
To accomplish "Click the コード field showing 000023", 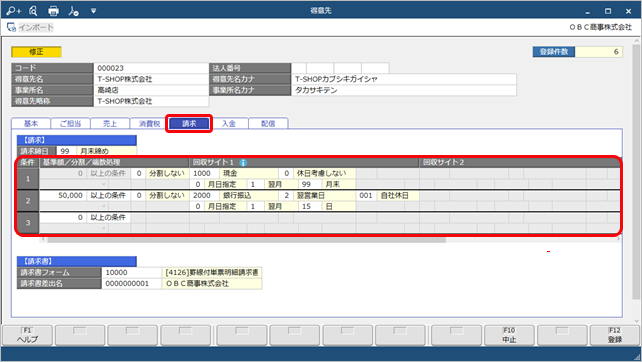I will pyautogui.click(x=151, y=68).
